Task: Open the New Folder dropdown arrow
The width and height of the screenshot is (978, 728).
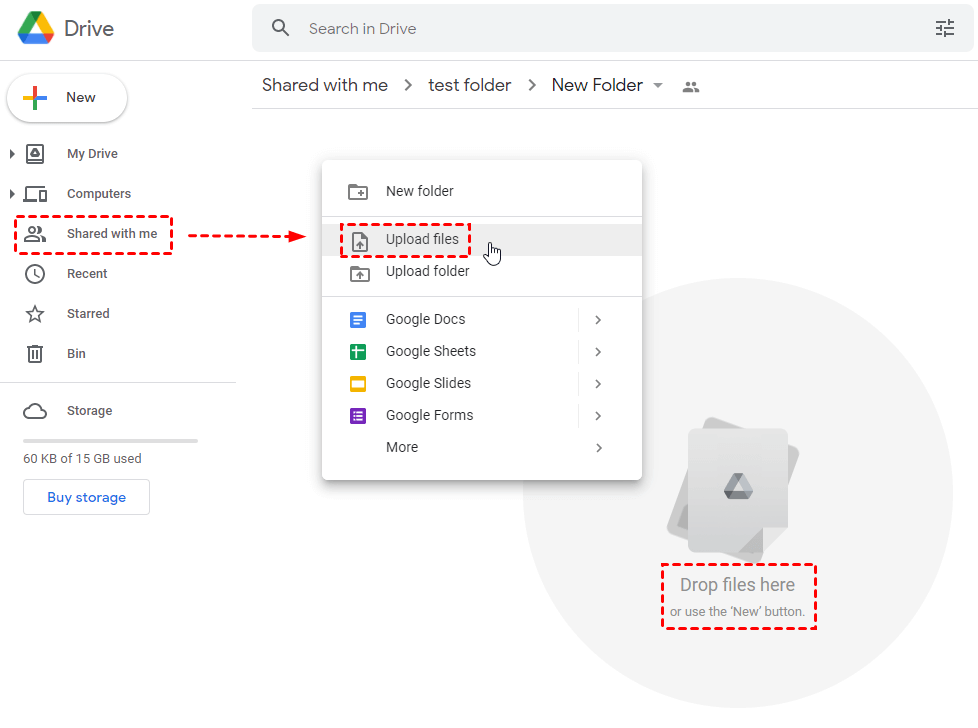Action: 658,85
